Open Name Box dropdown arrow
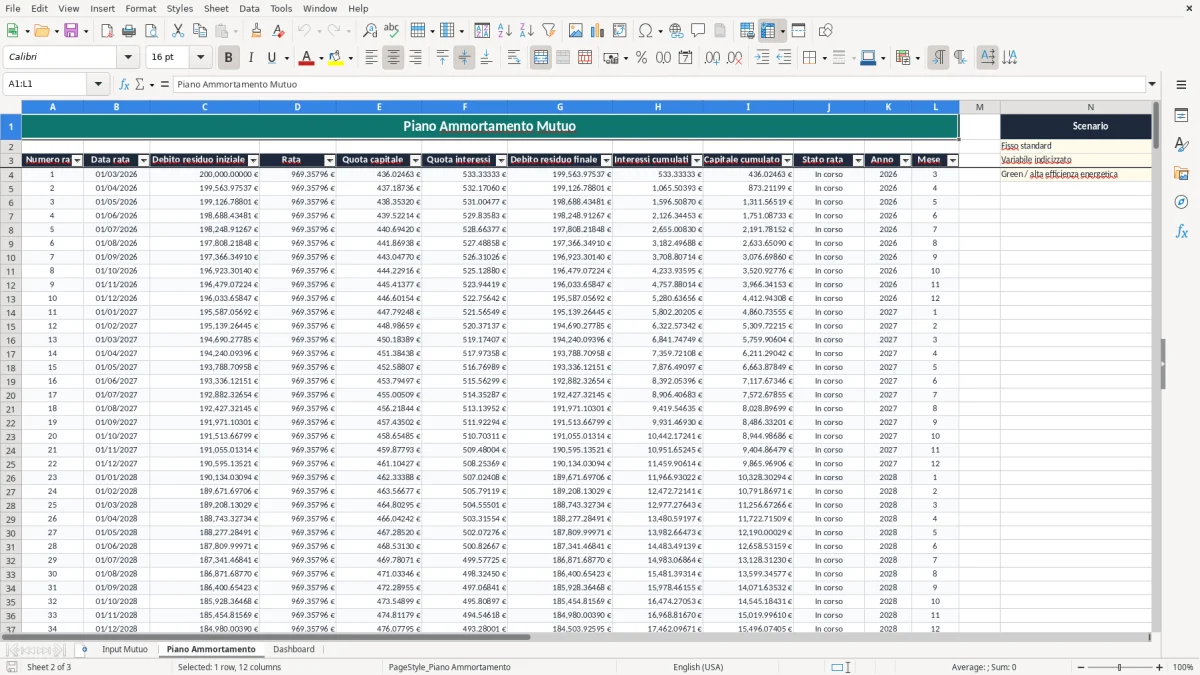The image size is (1200, 675). tap(98, 84)
